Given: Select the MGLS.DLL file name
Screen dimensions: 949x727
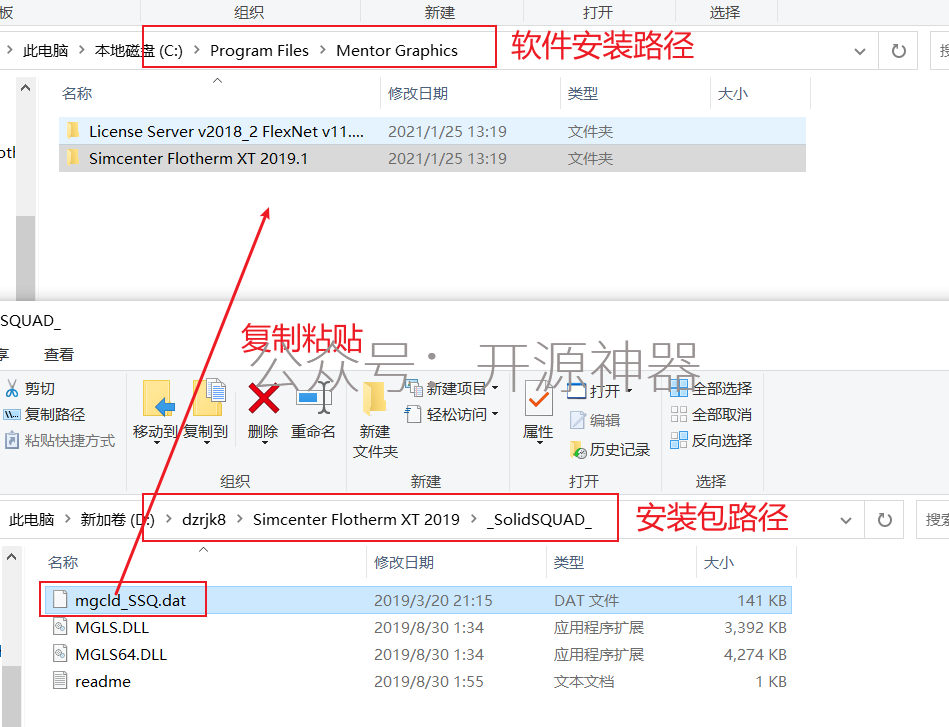Looking at the screenshot, I should coord(112,627).
